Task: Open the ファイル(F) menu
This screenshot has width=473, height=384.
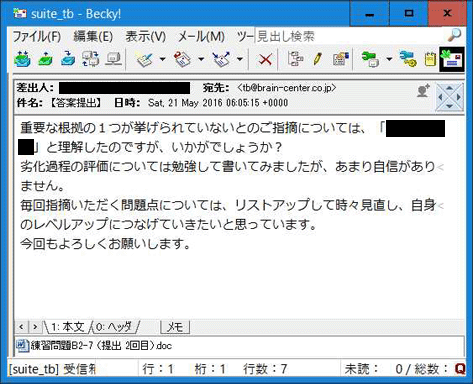Action: [x=37, y=36]
